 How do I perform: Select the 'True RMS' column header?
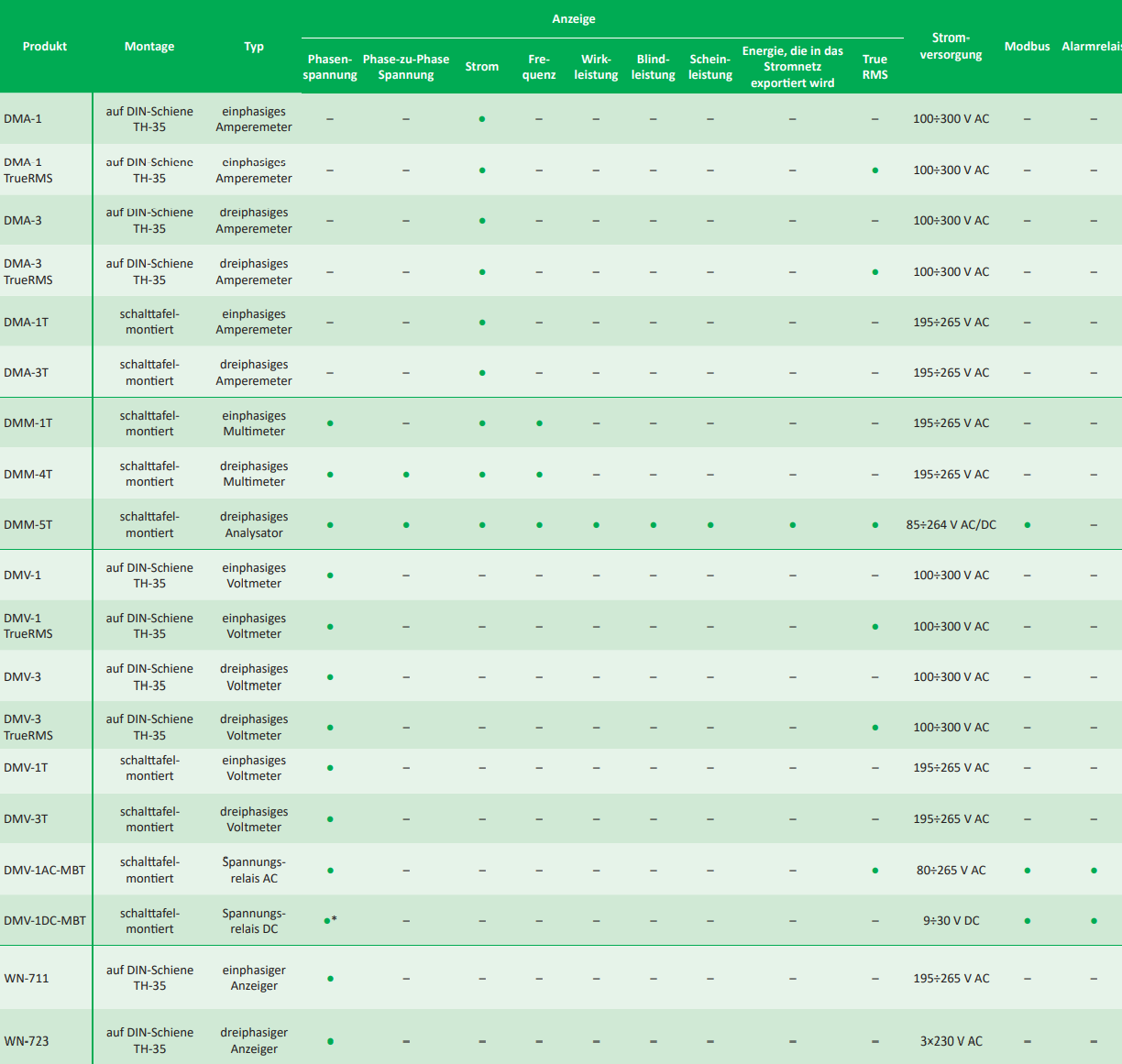click(x=875, y=67)
